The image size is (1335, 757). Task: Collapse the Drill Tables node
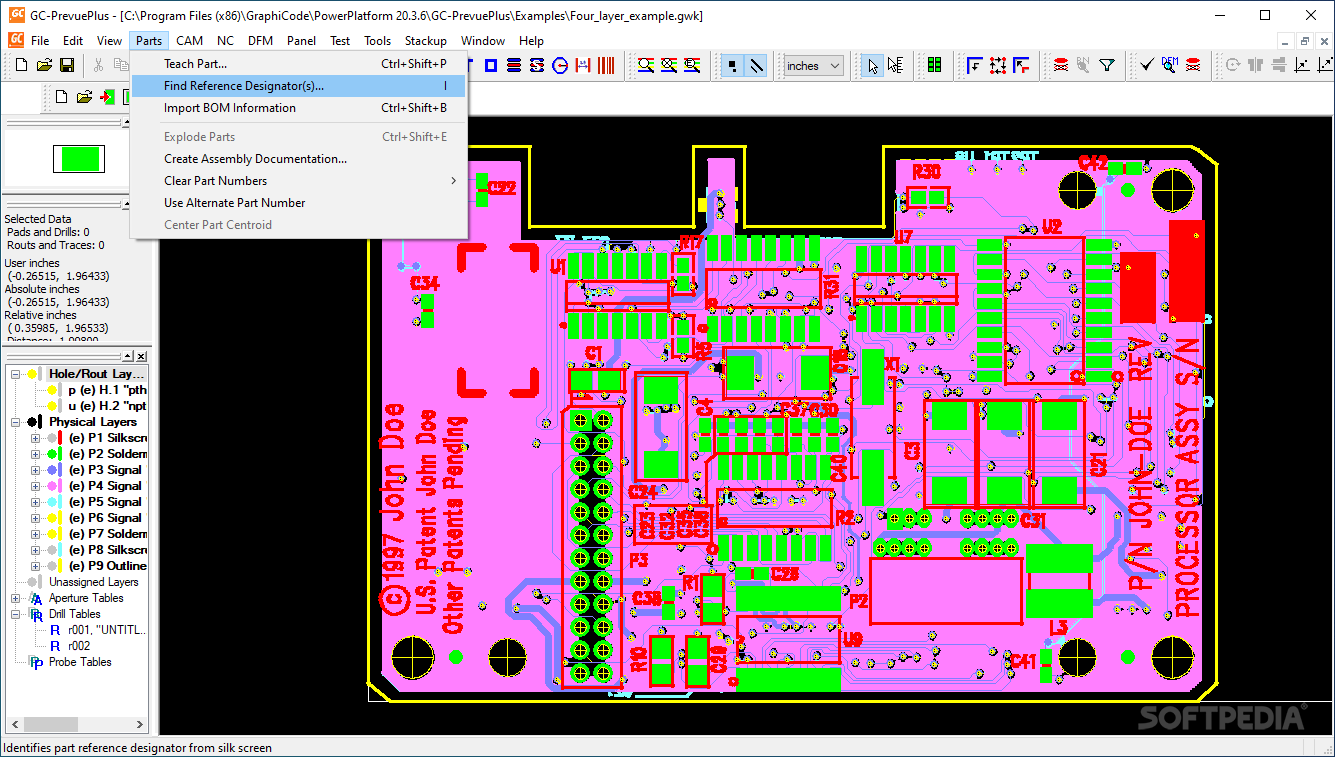coord(16,614)
